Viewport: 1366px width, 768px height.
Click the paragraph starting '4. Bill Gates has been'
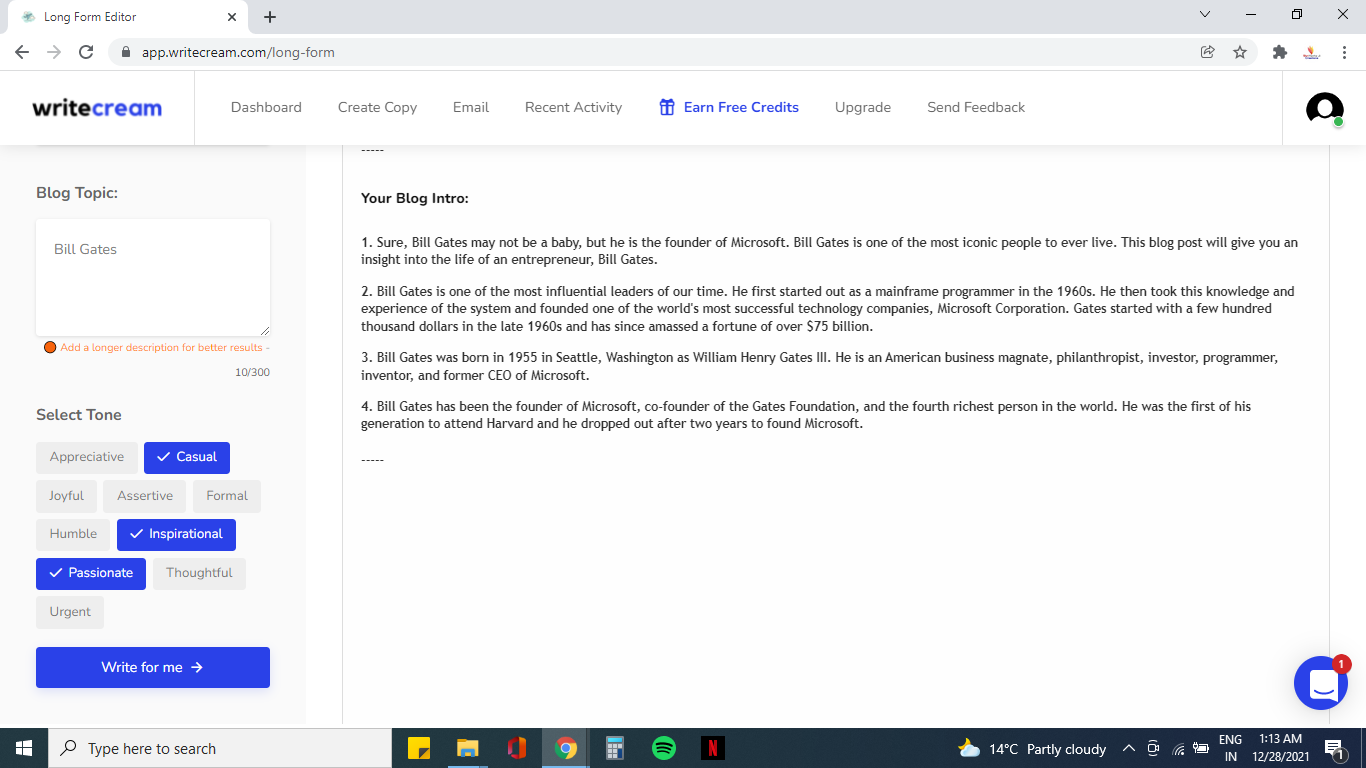(x=806, y=415)
